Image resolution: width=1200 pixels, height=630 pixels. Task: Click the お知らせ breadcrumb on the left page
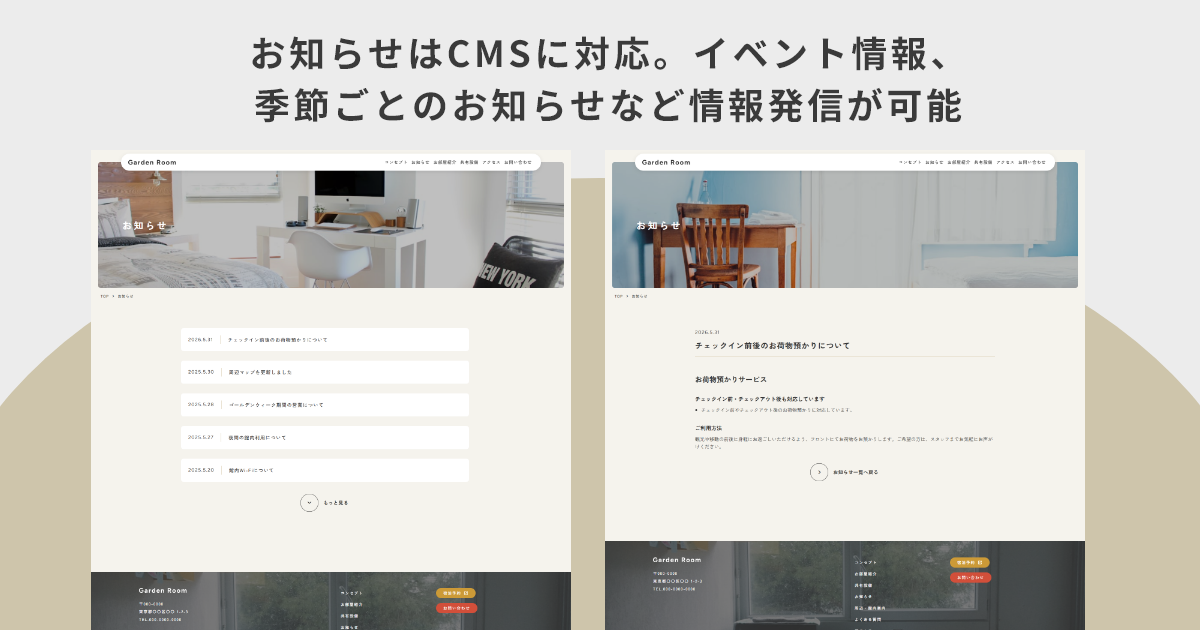pyautogui.click(x=125, y=296)
